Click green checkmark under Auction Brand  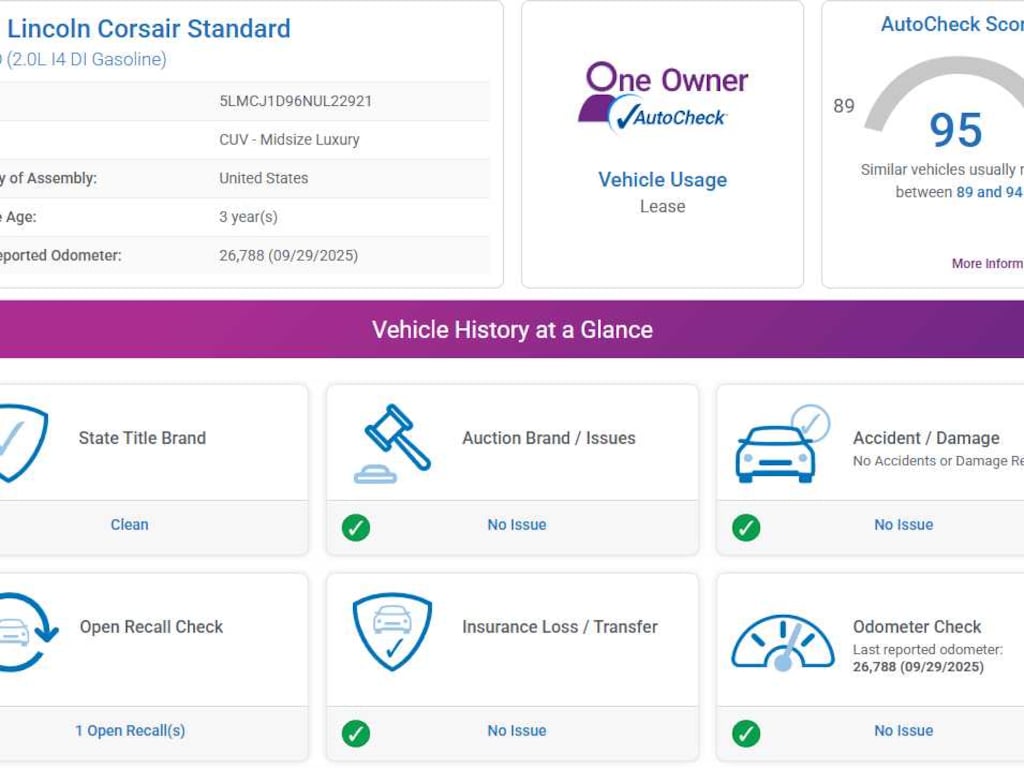[x=356, y=527]
